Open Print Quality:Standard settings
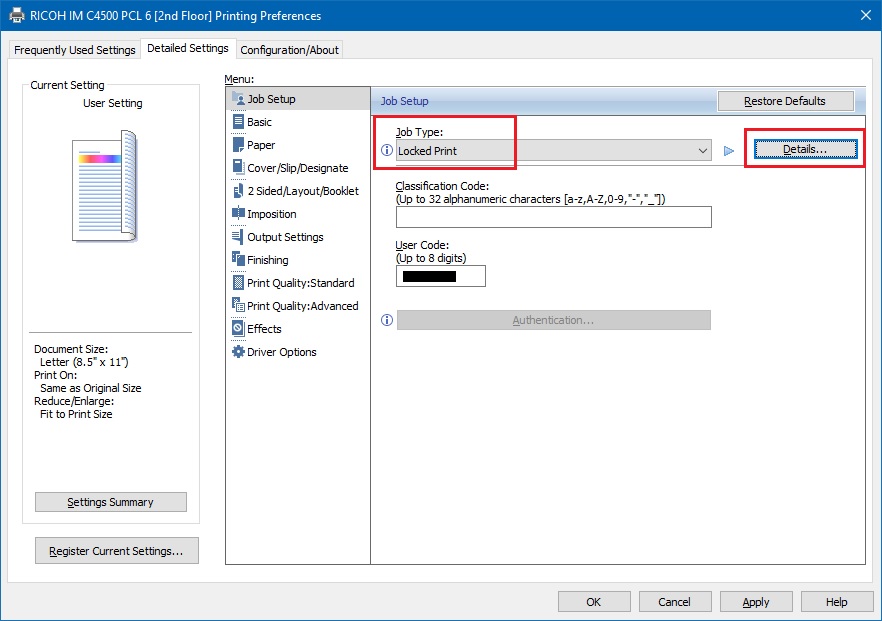882x621 pixels. [x=298, y=282]
